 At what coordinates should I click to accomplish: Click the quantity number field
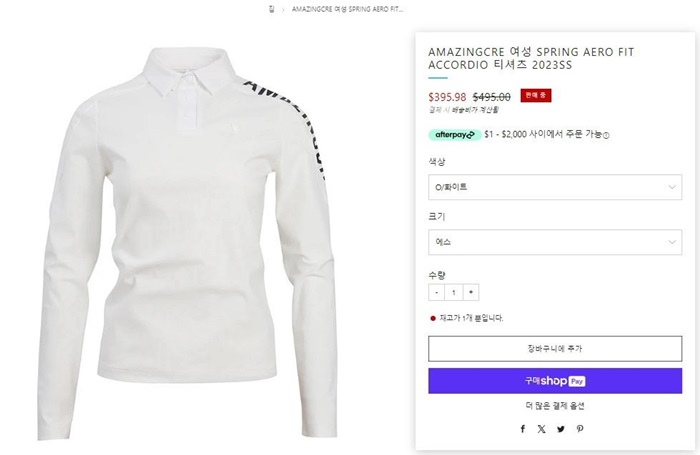pos(453,293)
